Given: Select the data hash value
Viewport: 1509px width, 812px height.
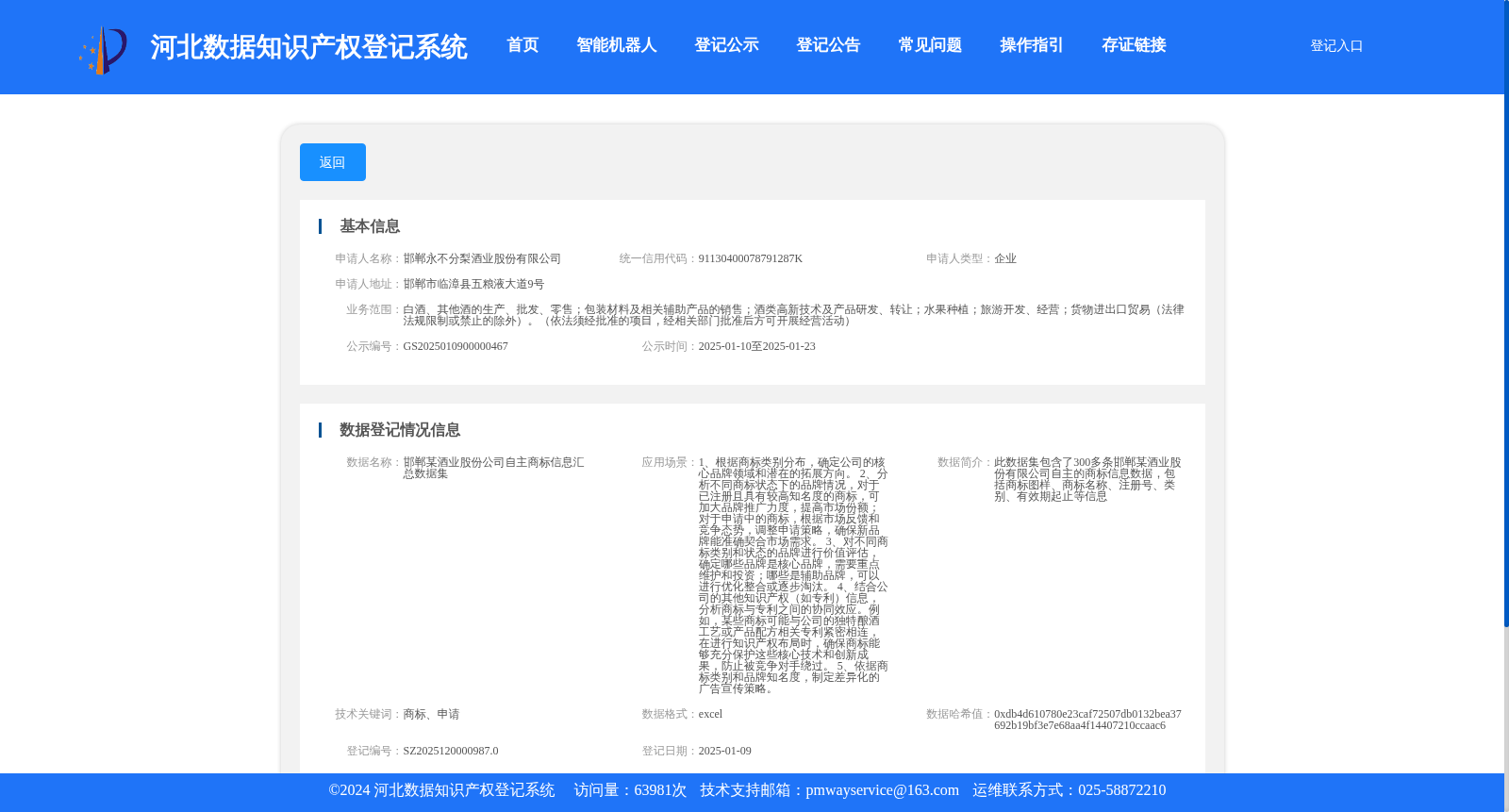Looking at the screenshot, I should click(x=1087, y=720).
